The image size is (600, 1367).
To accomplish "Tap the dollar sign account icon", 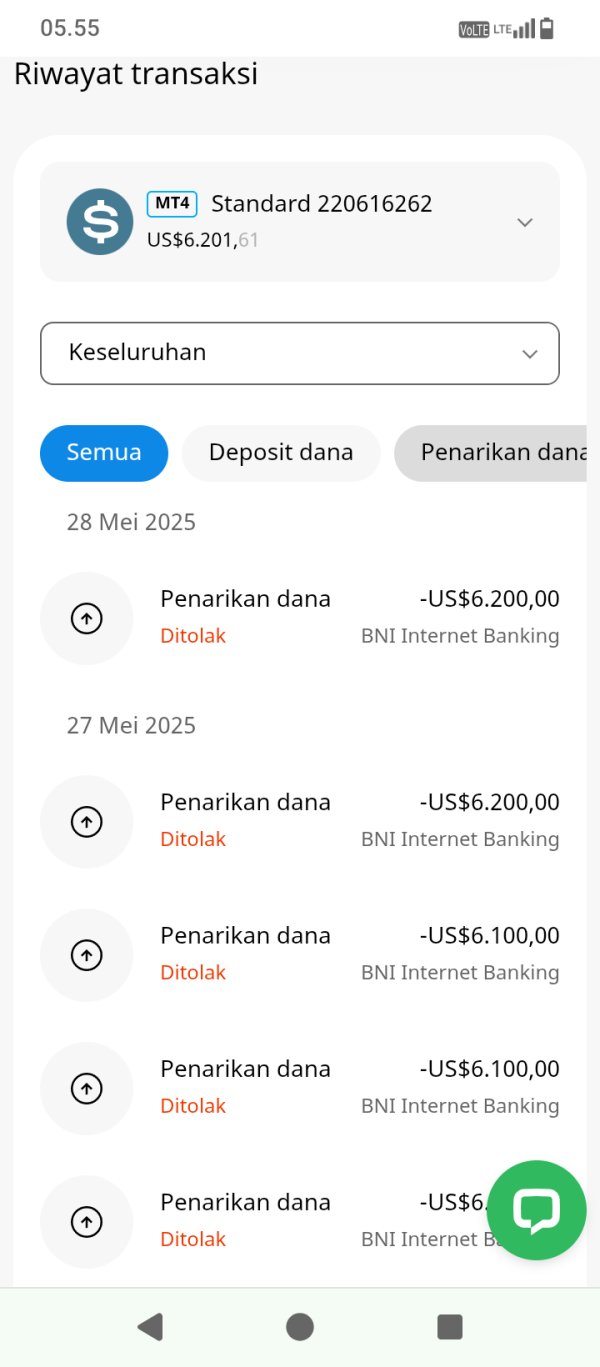I will [x=100, y=221].
